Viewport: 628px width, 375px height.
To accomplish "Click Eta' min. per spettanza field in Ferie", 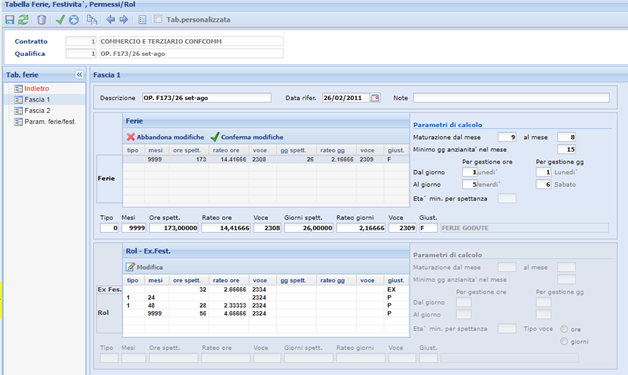I will 507,199.
